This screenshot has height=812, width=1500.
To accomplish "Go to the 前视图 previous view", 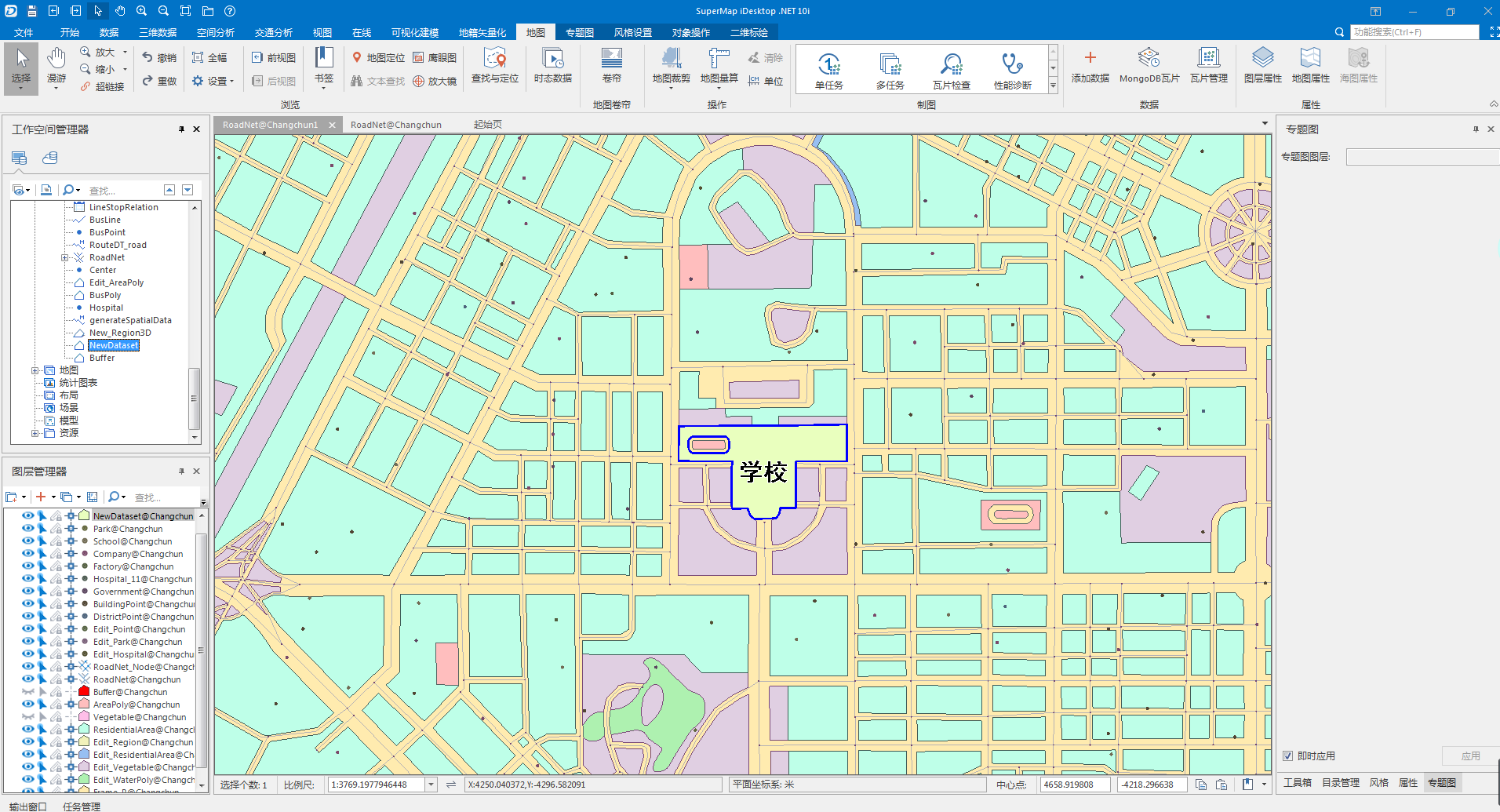I will coord(274,57).
